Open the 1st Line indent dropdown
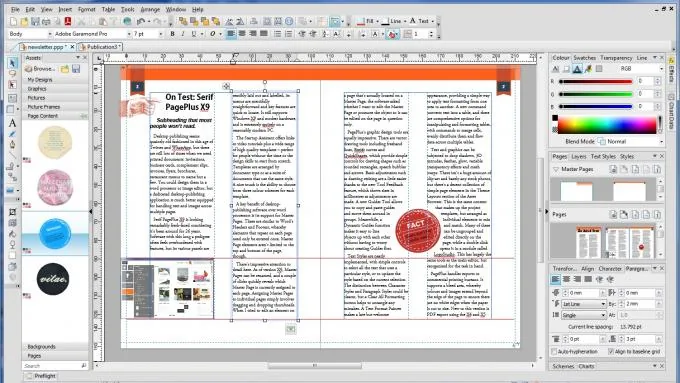The width and height of the screenshot is (680, 383). coord(584,304)
